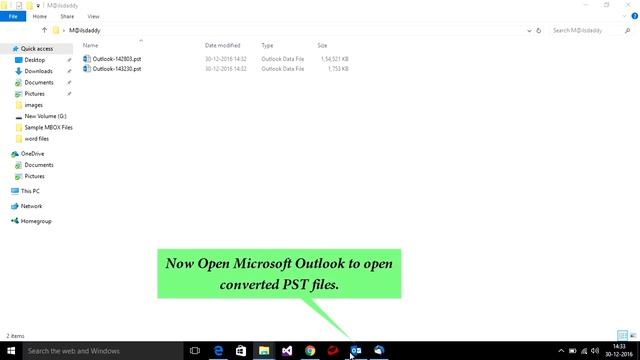The width and height of the screenshot is (640, 360).
Task: Open Sample MBOX Files folder
Action: (x=48, y=127)
